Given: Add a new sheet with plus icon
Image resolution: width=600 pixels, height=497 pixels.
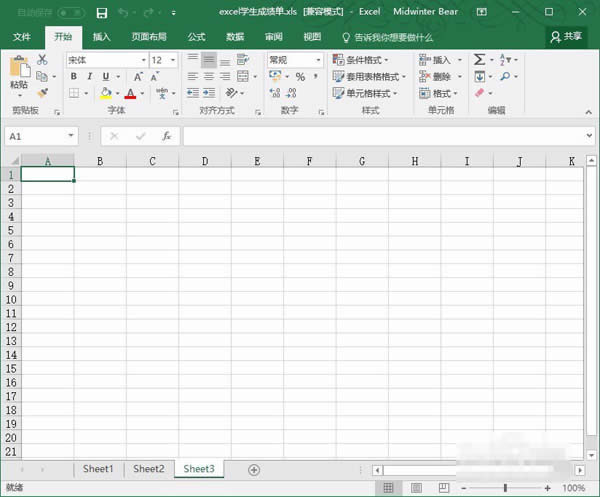Looking at the screenshot, I should point(254,469).
